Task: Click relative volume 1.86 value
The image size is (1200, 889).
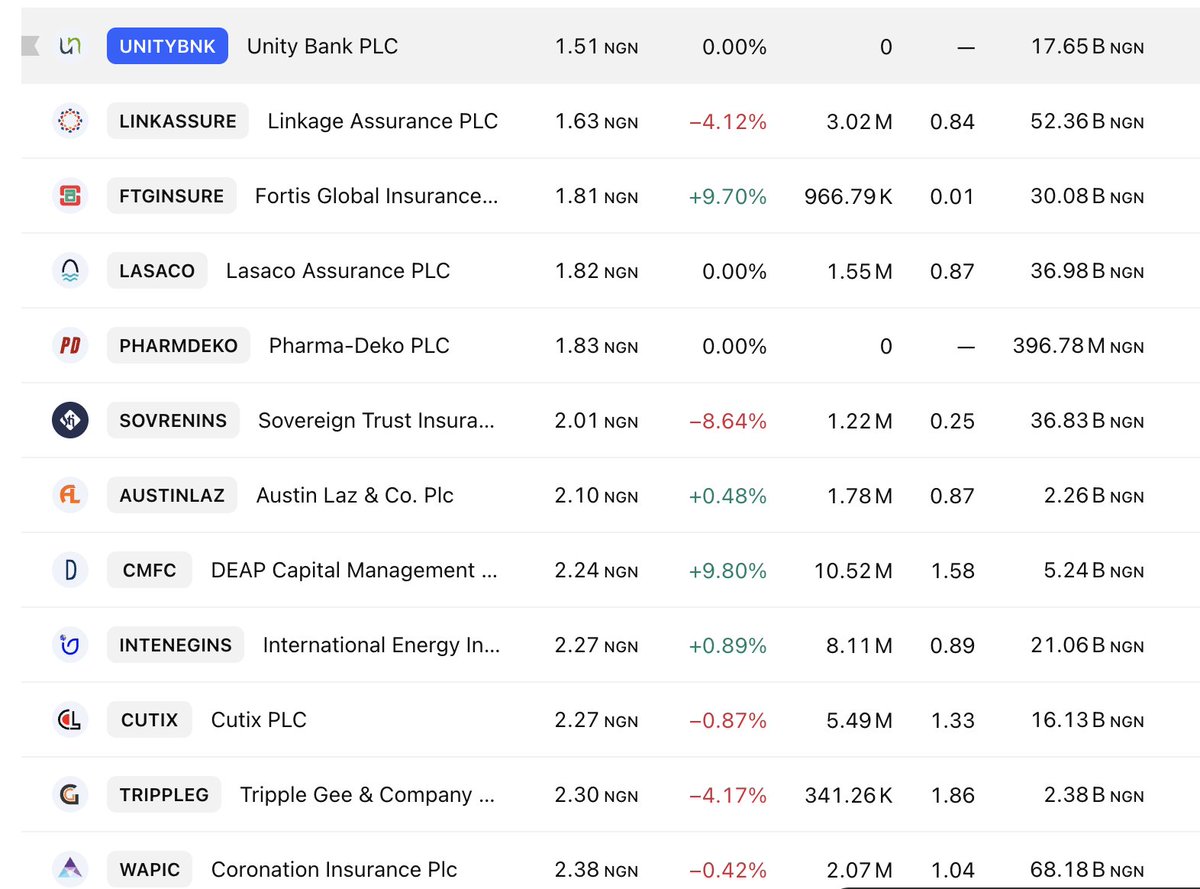Action: tap(952, 796)
